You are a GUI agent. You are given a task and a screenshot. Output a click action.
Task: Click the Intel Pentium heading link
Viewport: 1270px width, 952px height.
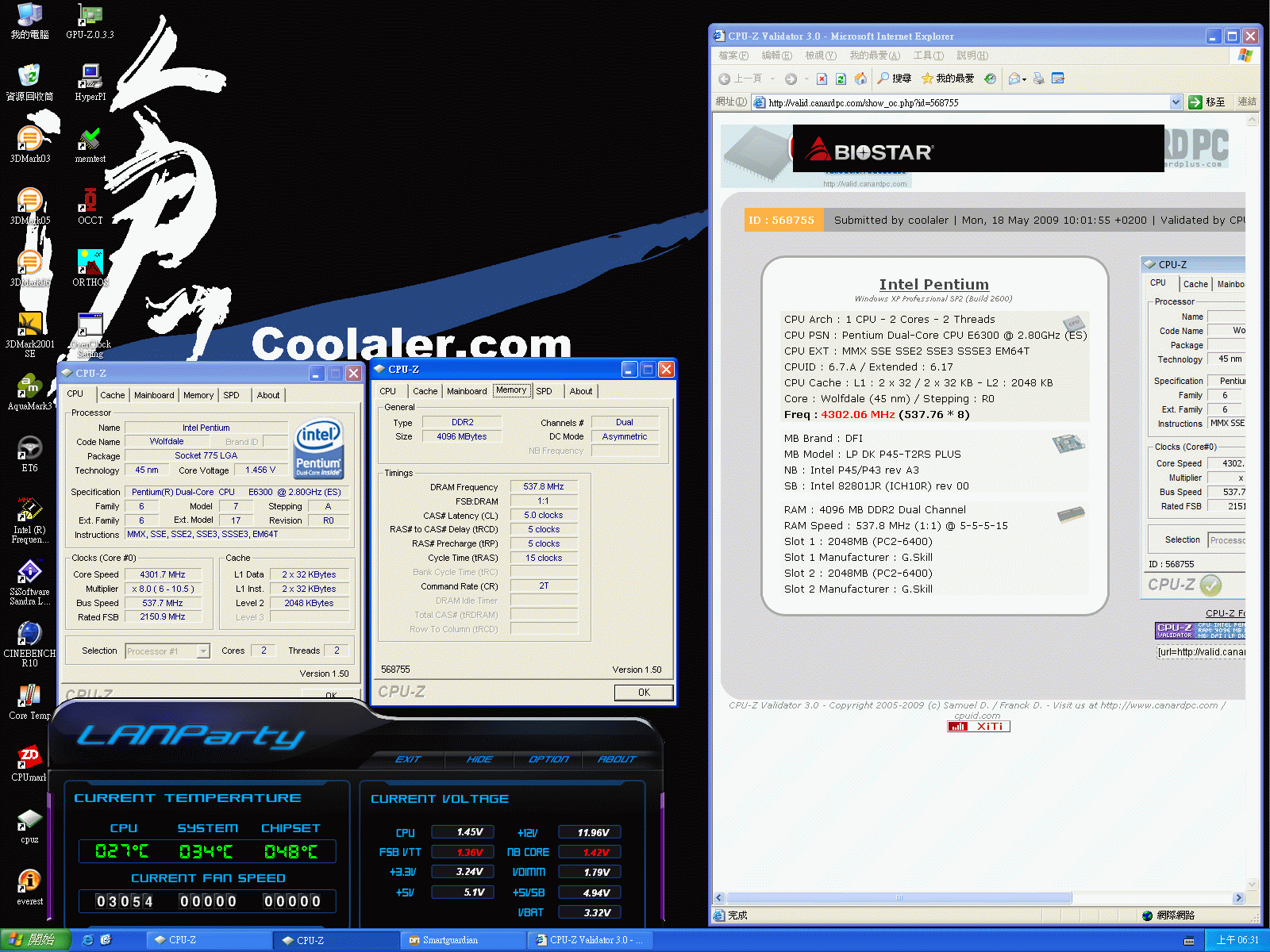pyautogui.click(x=933, y=284)
